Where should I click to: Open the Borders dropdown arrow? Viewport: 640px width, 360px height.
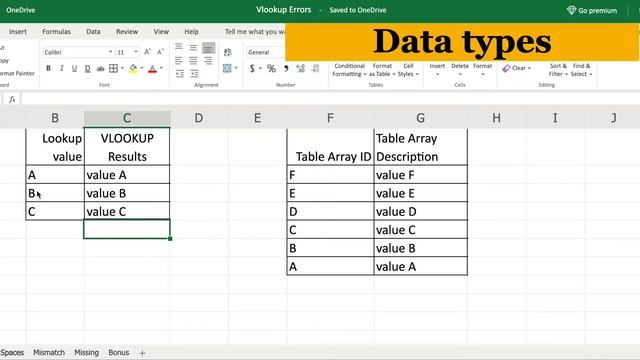click(x=122, y=68)
